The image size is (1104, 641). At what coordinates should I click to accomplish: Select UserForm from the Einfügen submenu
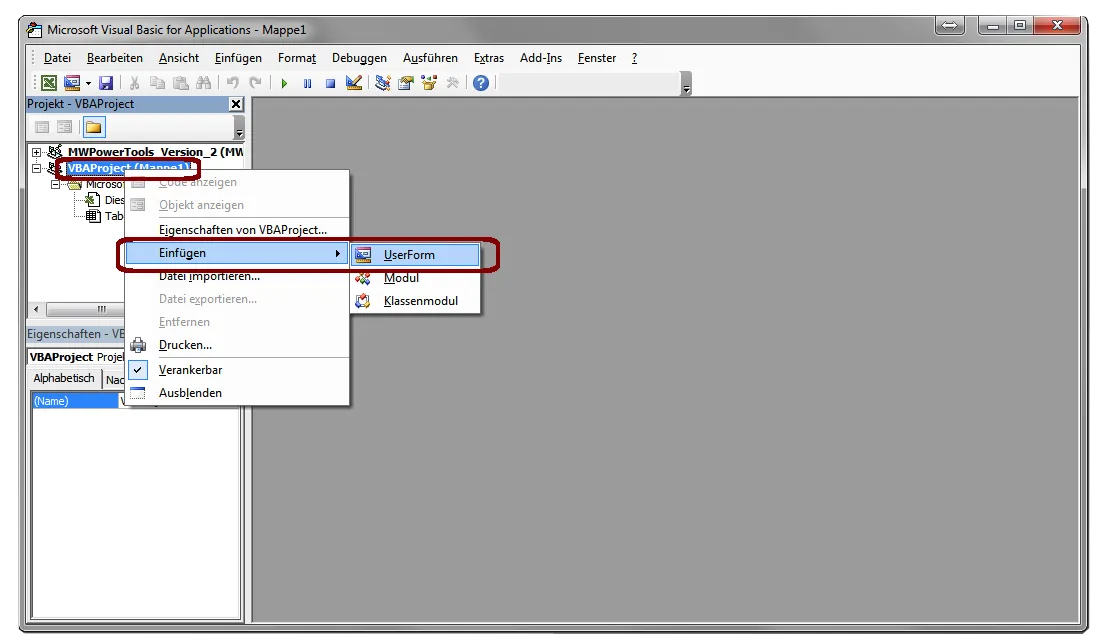pyautogui.click(x=409, y=255)
